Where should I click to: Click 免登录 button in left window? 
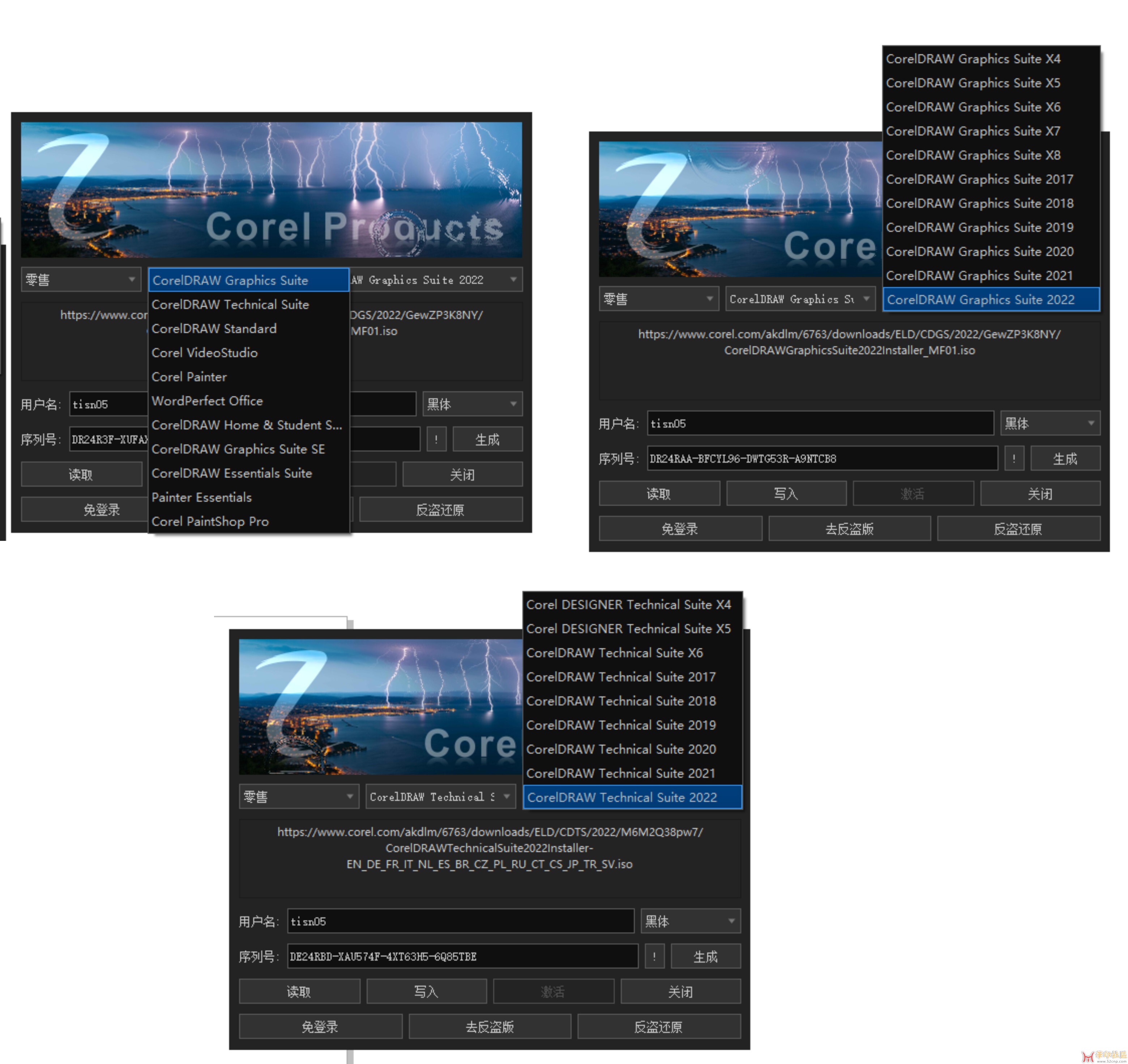tap(85, 510)
